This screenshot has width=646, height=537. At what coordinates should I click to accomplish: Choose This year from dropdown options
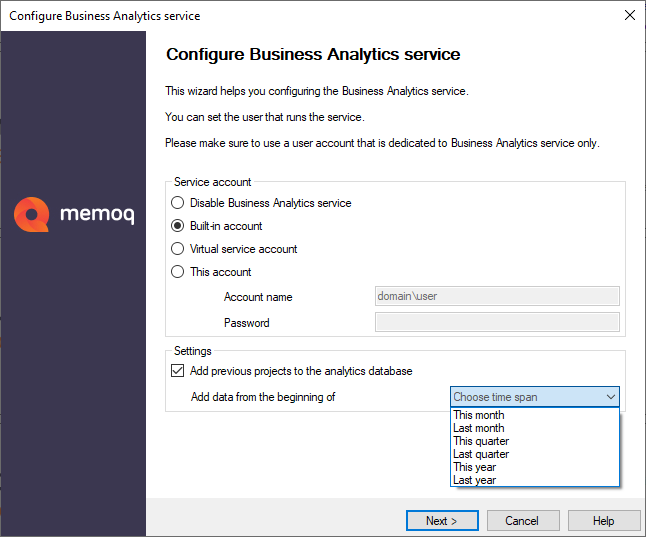tap(475, 467)
